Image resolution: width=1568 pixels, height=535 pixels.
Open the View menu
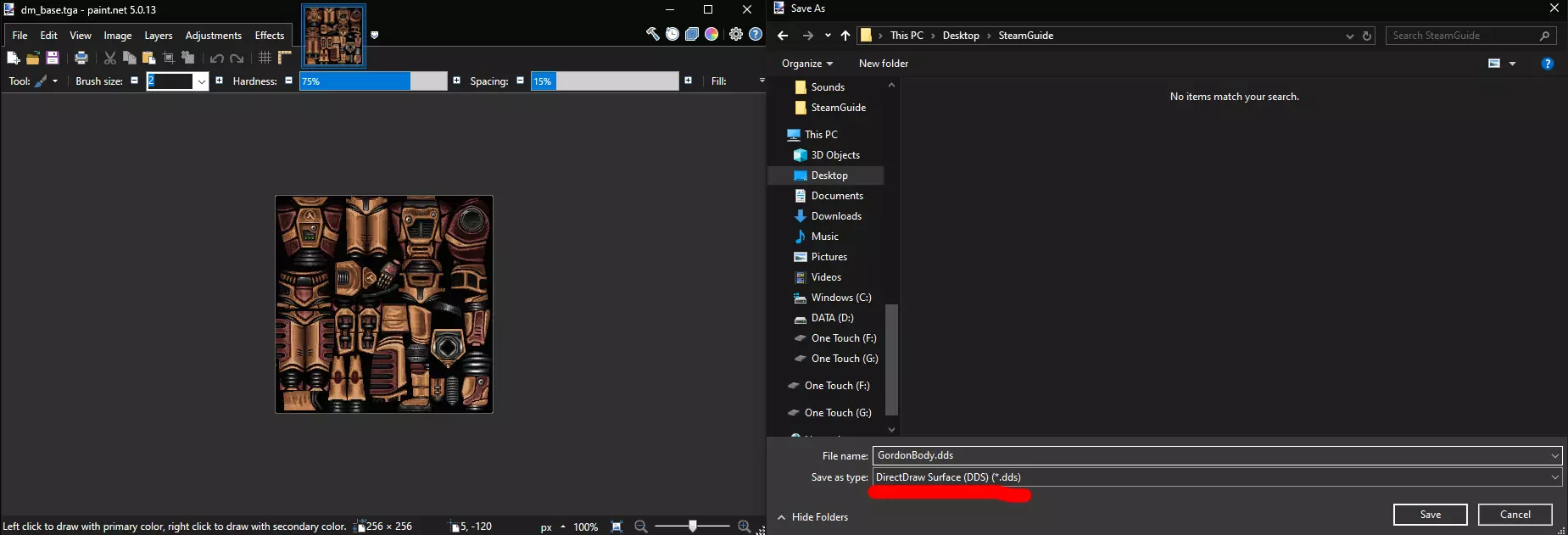tap(81, 35)
